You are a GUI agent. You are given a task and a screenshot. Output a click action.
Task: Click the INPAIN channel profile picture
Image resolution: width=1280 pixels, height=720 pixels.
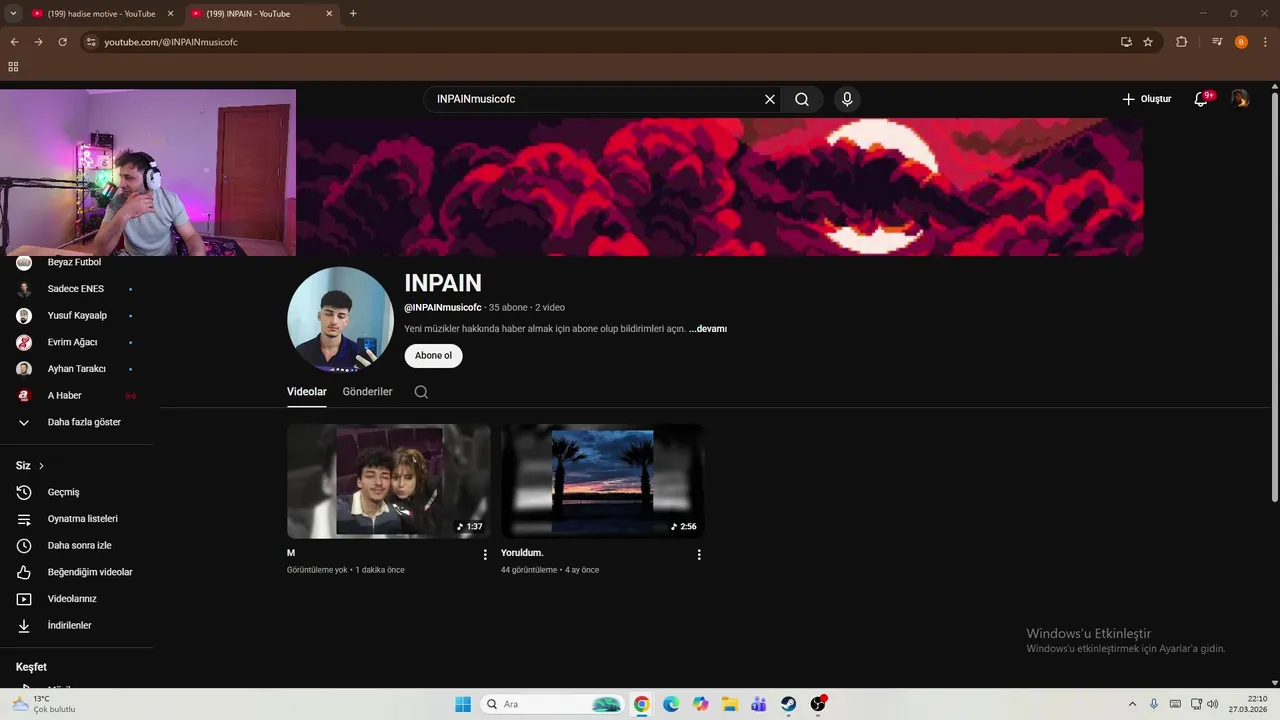(340, 320)
